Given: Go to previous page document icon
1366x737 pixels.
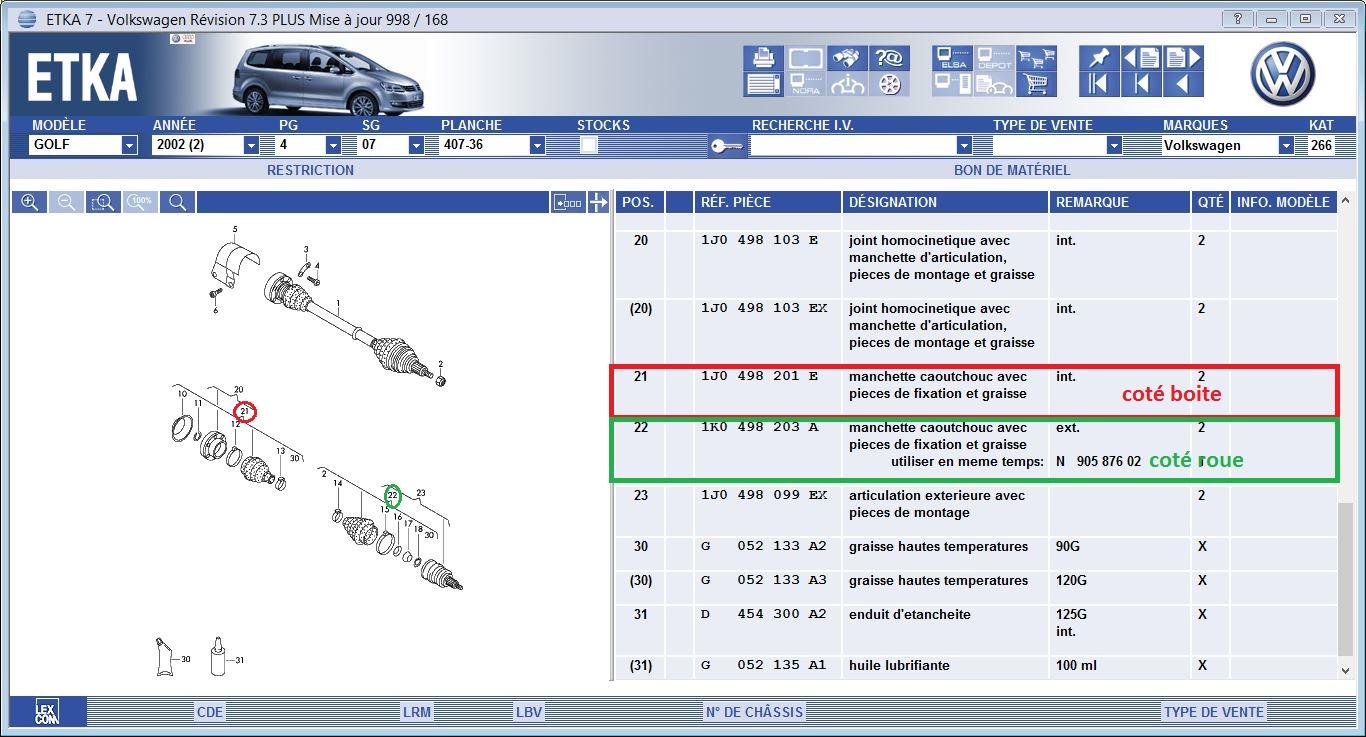Looking at the screenshot, I should (x=1141, y=57).
